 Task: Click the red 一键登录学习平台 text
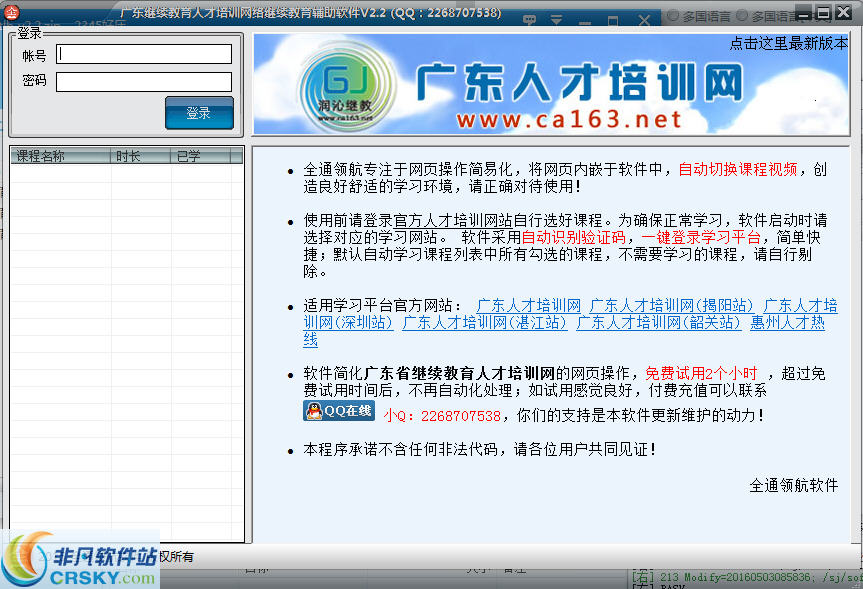coord(701,238)
